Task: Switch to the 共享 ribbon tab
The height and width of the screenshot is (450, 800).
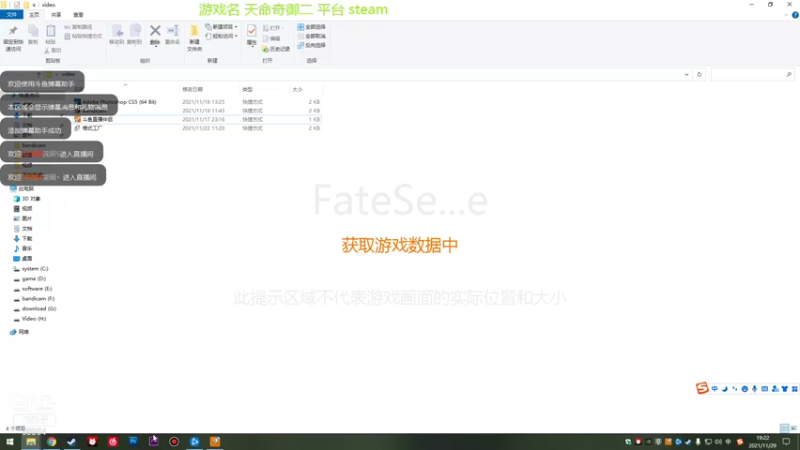Action: 56,15
